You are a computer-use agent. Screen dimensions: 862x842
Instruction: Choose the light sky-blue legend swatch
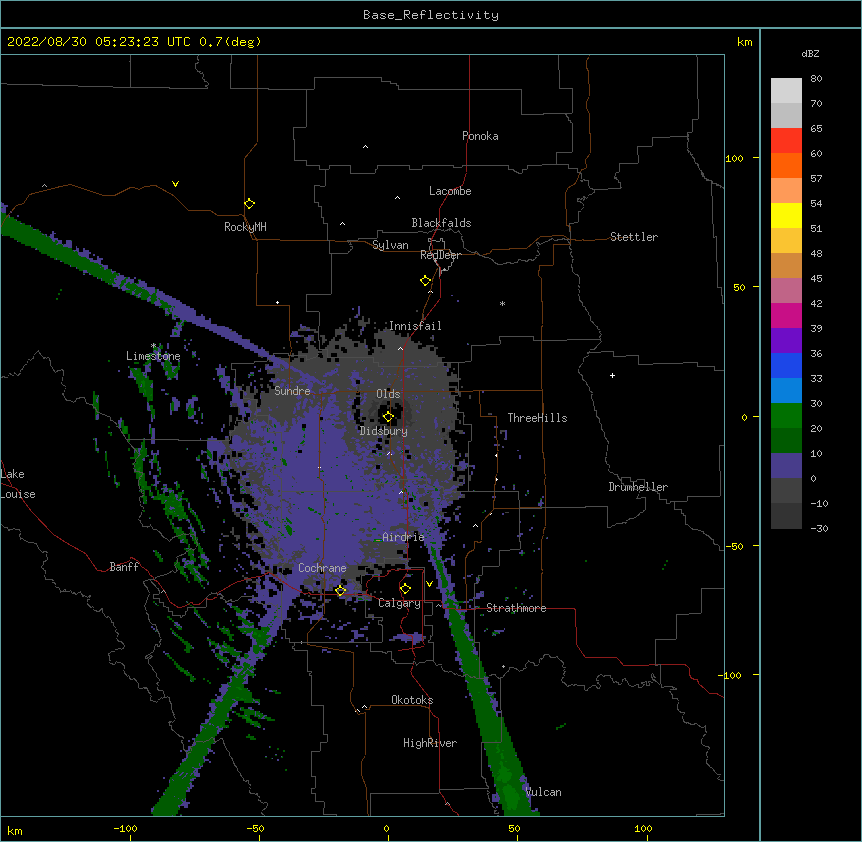click(786, 391)
